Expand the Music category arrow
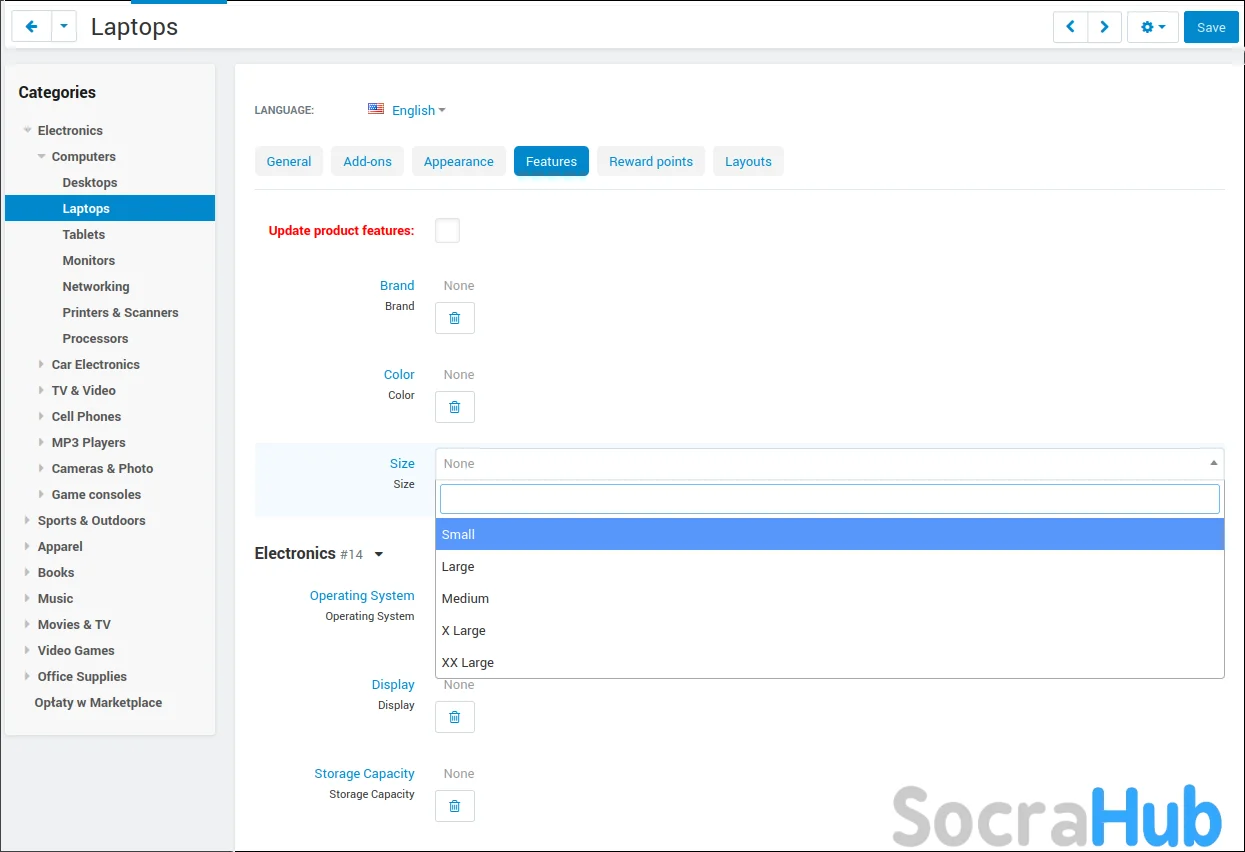 point(28,598)
